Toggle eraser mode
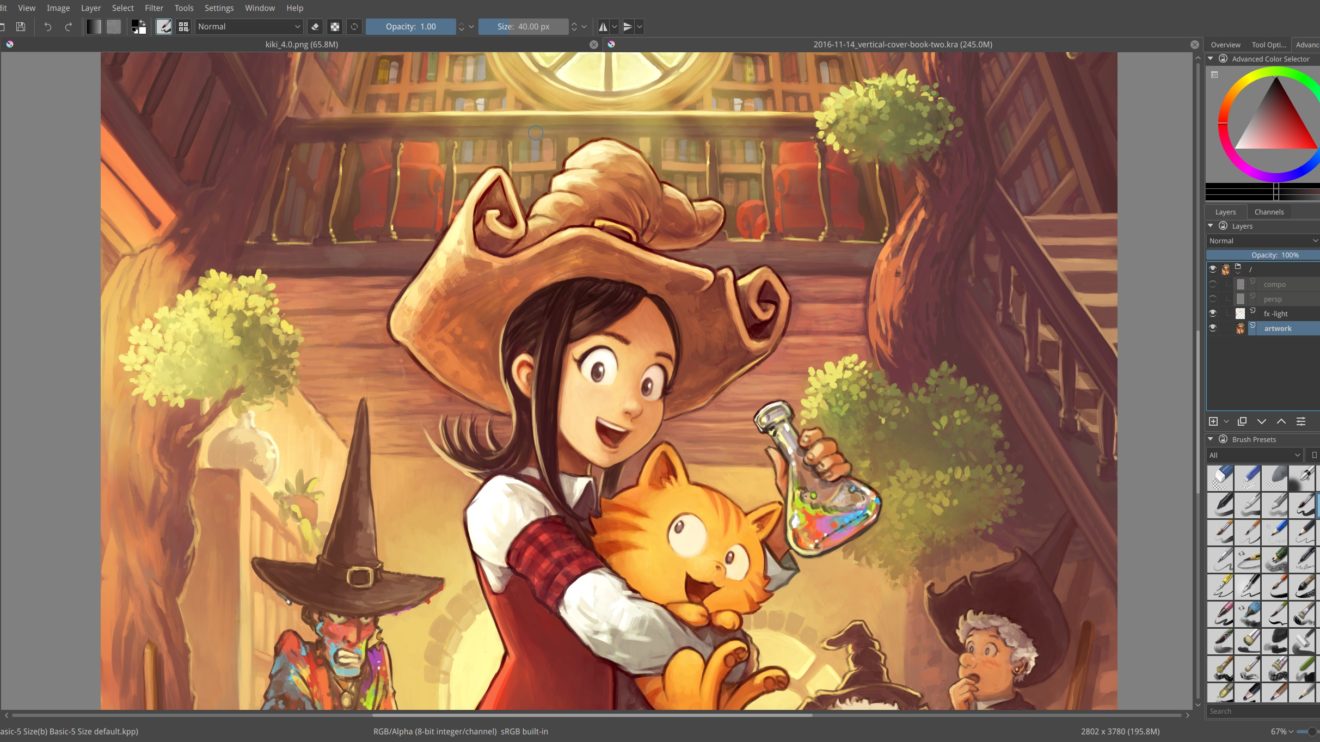This screenshot has width=1320, height=742. click(315, 27)
